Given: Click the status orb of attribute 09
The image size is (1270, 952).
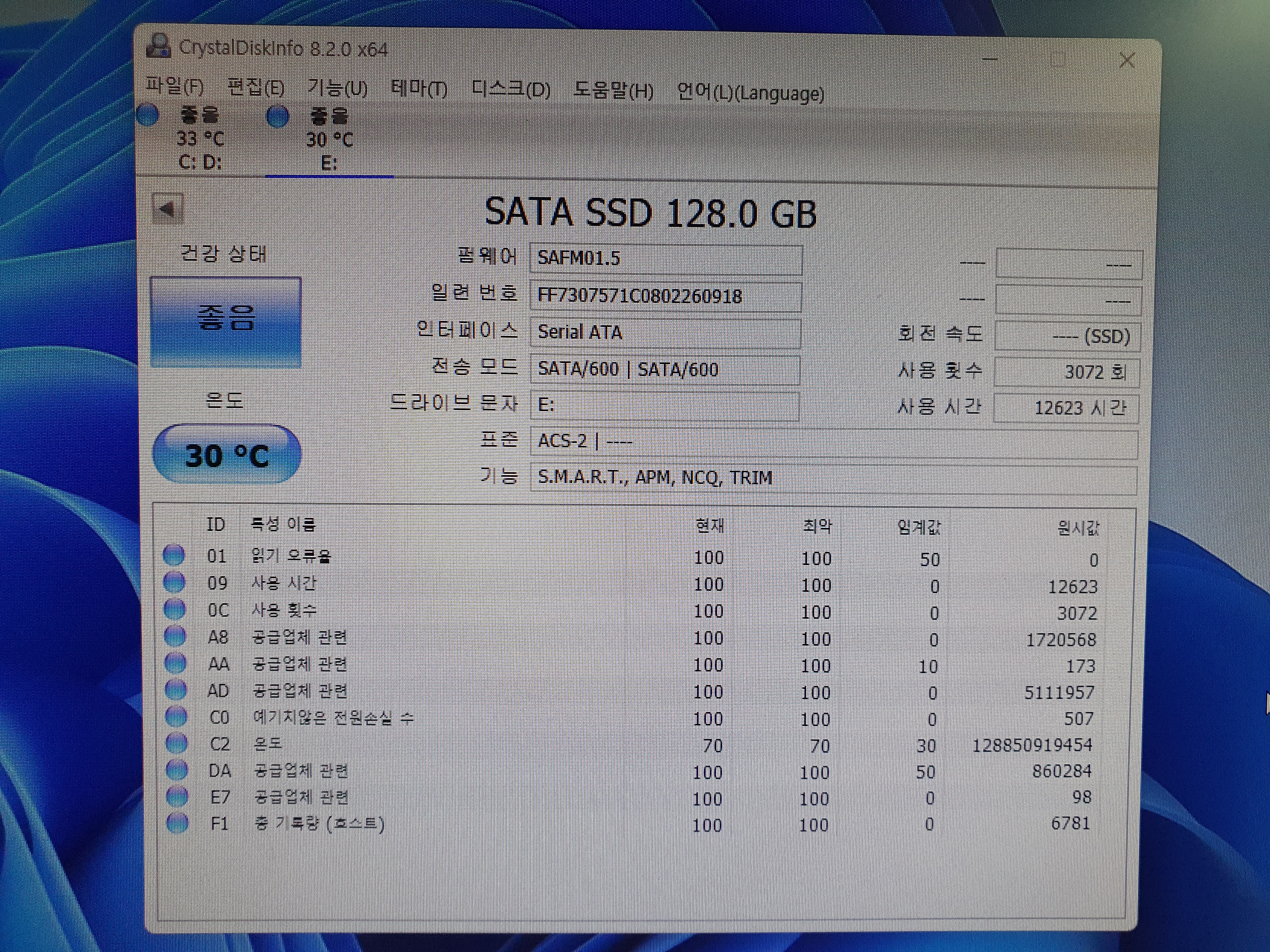Looking at the screenshot, I should [x=174, y=582].
